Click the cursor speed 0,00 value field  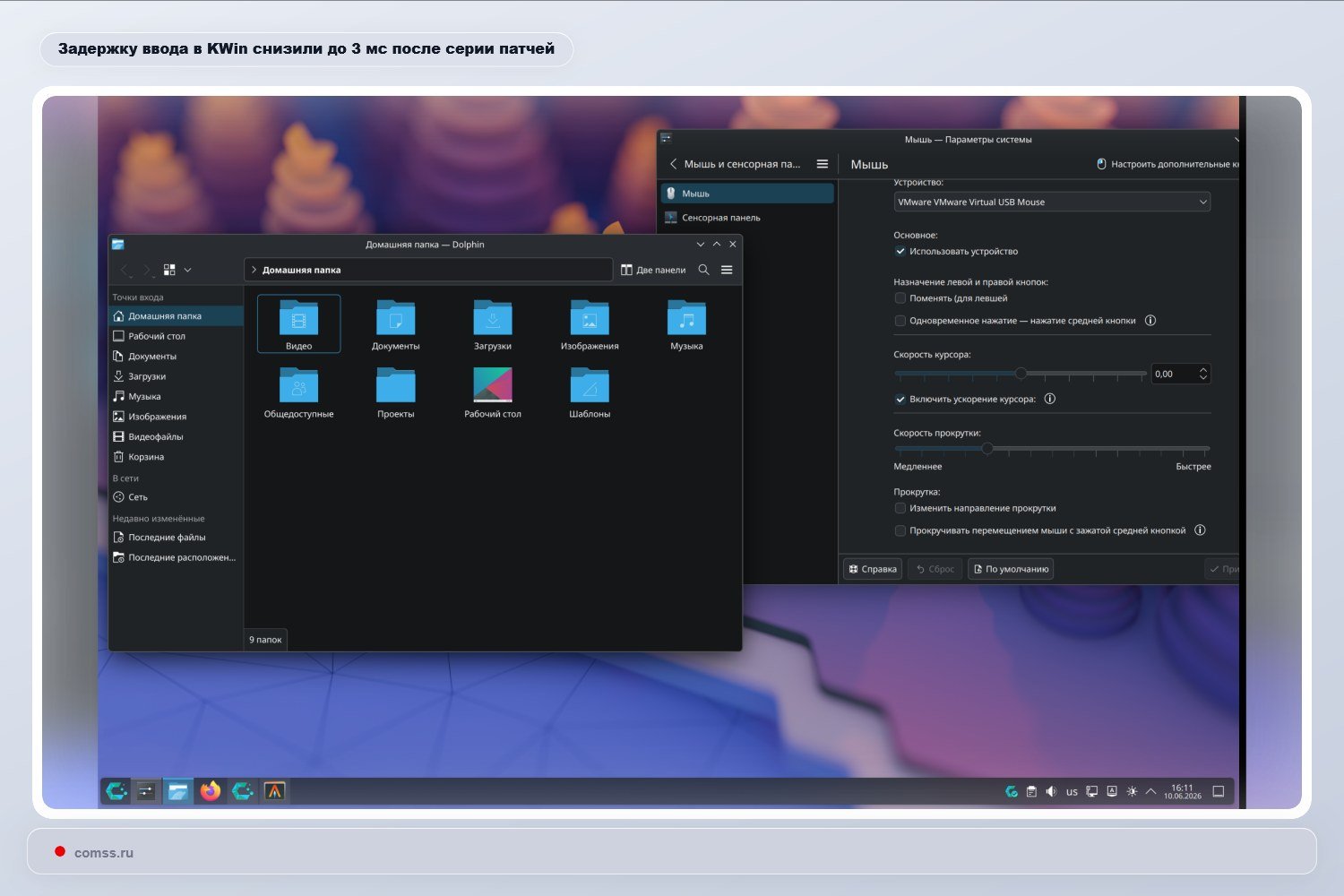click(1174, 374)
